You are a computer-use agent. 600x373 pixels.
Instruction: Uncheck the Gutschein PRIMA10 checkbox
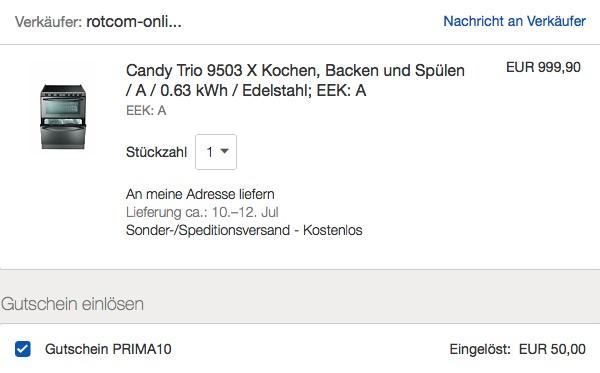pyautogui.click(x=23, y=349)
